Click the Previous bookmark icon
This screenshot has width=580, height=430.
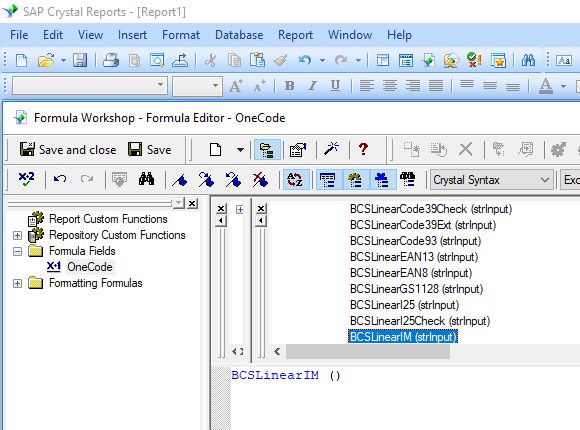(233, 179)
